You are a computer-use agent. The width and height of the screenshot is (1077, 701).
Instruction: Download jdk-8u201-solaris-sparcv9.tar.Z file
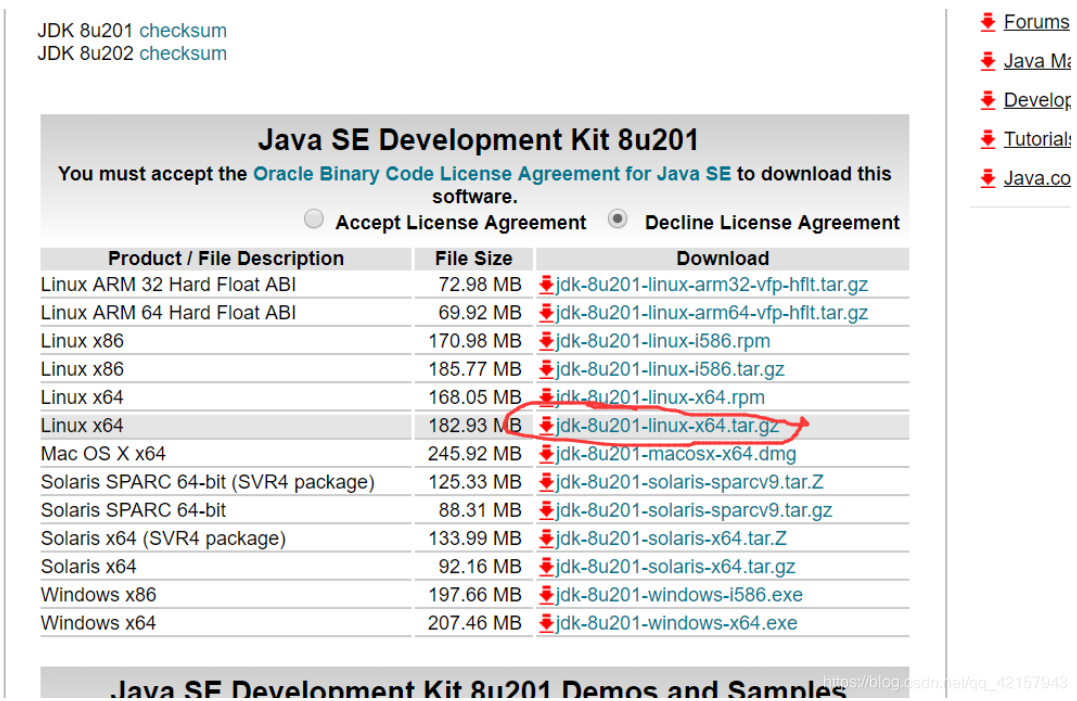coord(690,481)
